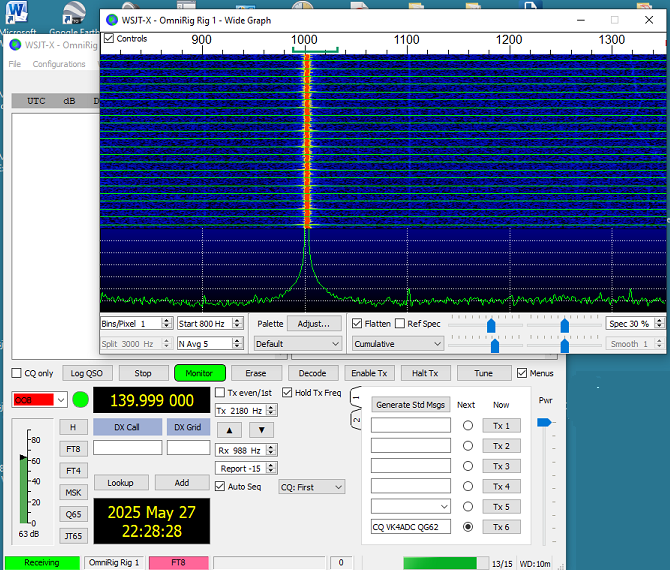
Task: Enable CQ only checkbox
Action: tap(16, 373)
